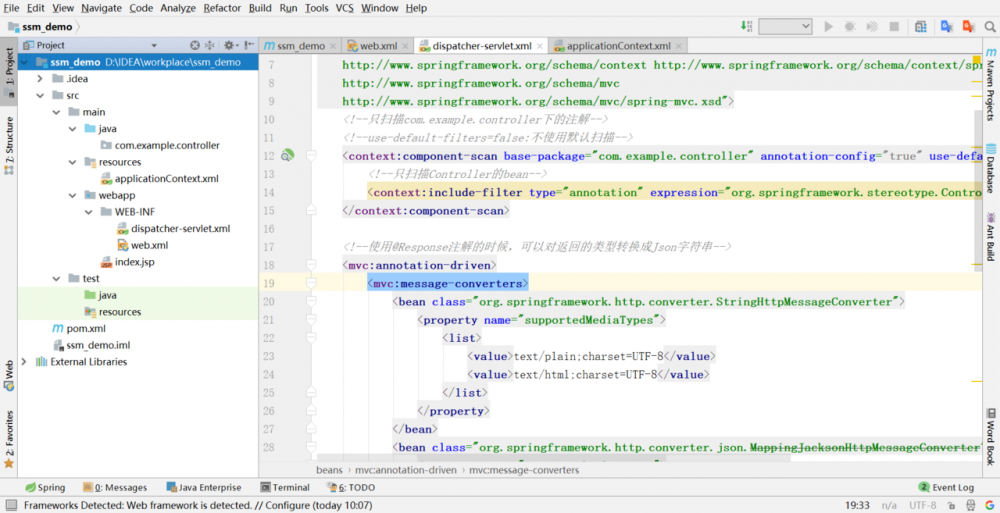Image resolution: width=1000 pixels, height=513 pixels.
Task: Click the blue translate icon in toolbar
Action: [x=946, y=27]
